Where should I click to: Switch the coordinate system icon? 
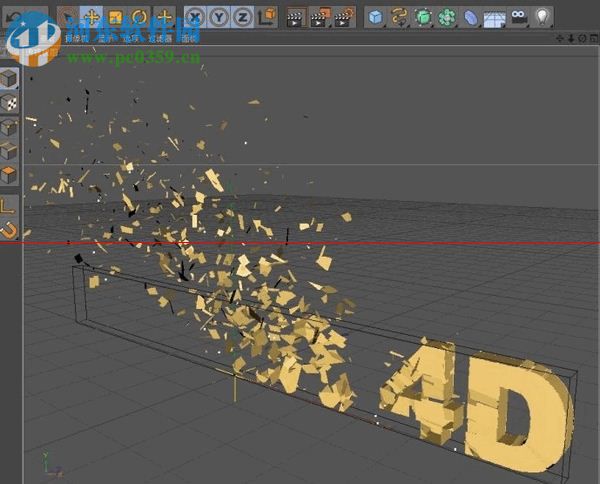(267, 18)
